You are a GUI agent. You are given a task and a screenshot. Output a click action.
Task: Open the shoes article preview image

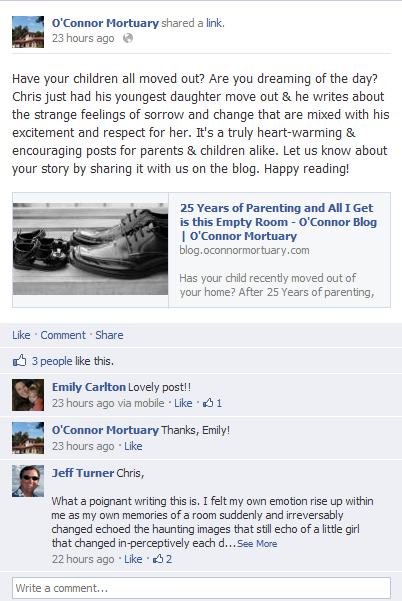(x=90, y=249)
